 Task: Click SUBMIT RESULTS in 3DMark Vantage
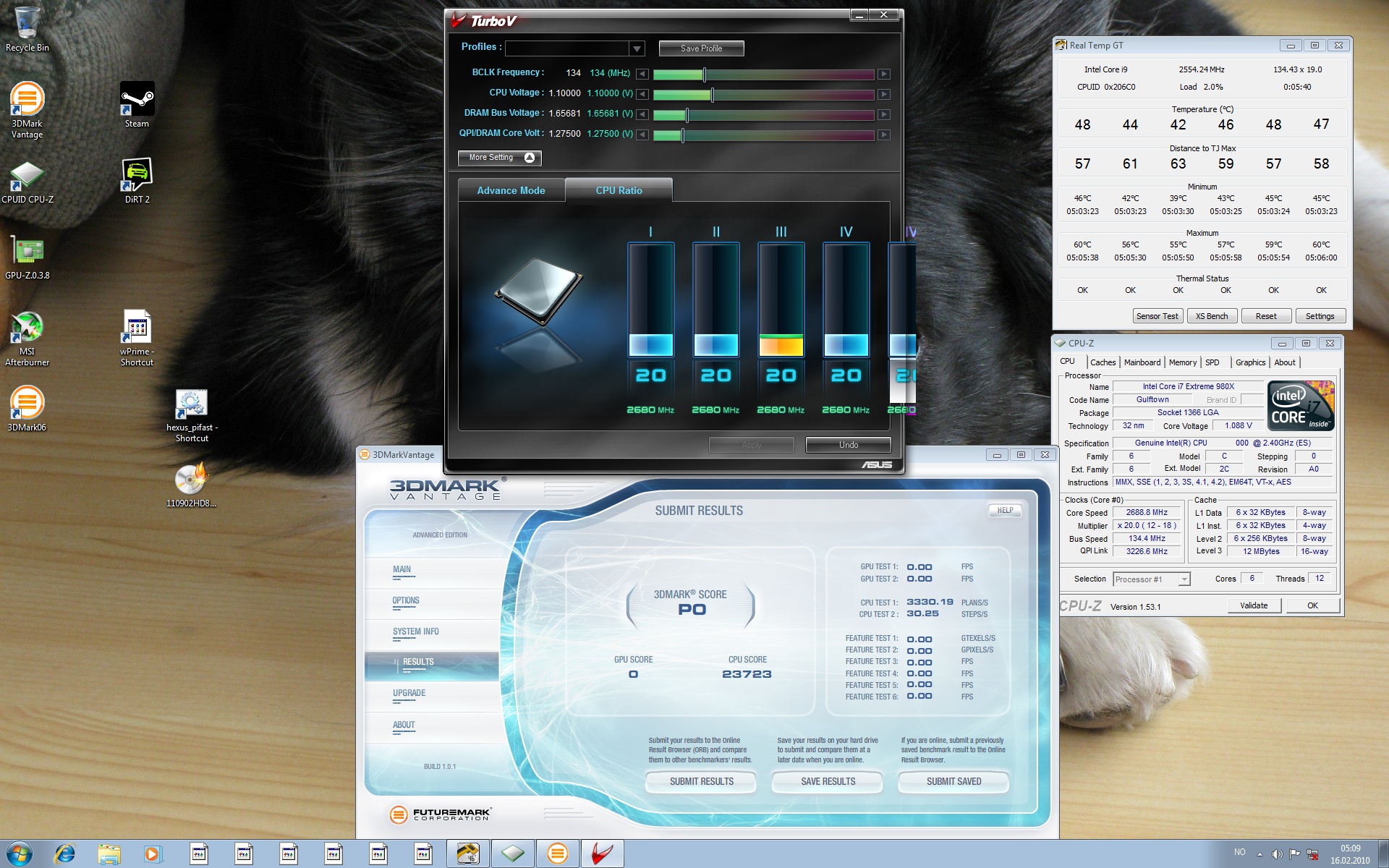point(701,782)
